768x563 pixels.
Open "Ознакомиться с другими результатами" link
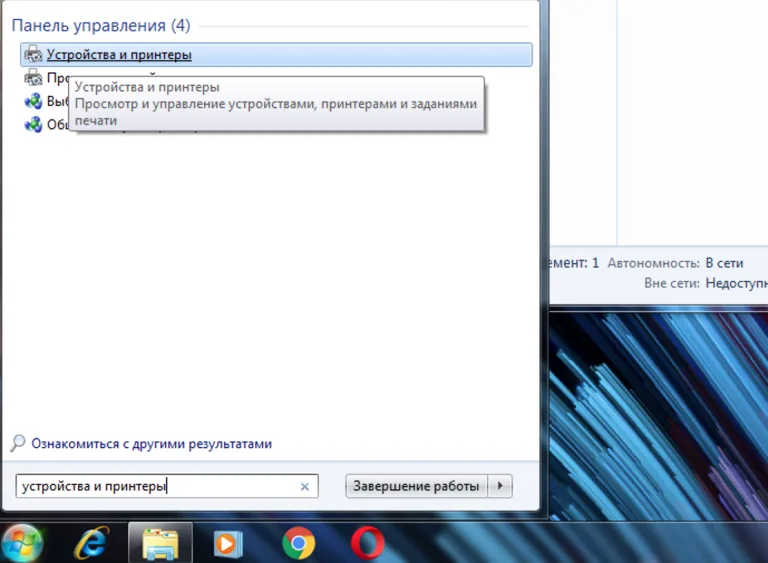coord(151,443)
